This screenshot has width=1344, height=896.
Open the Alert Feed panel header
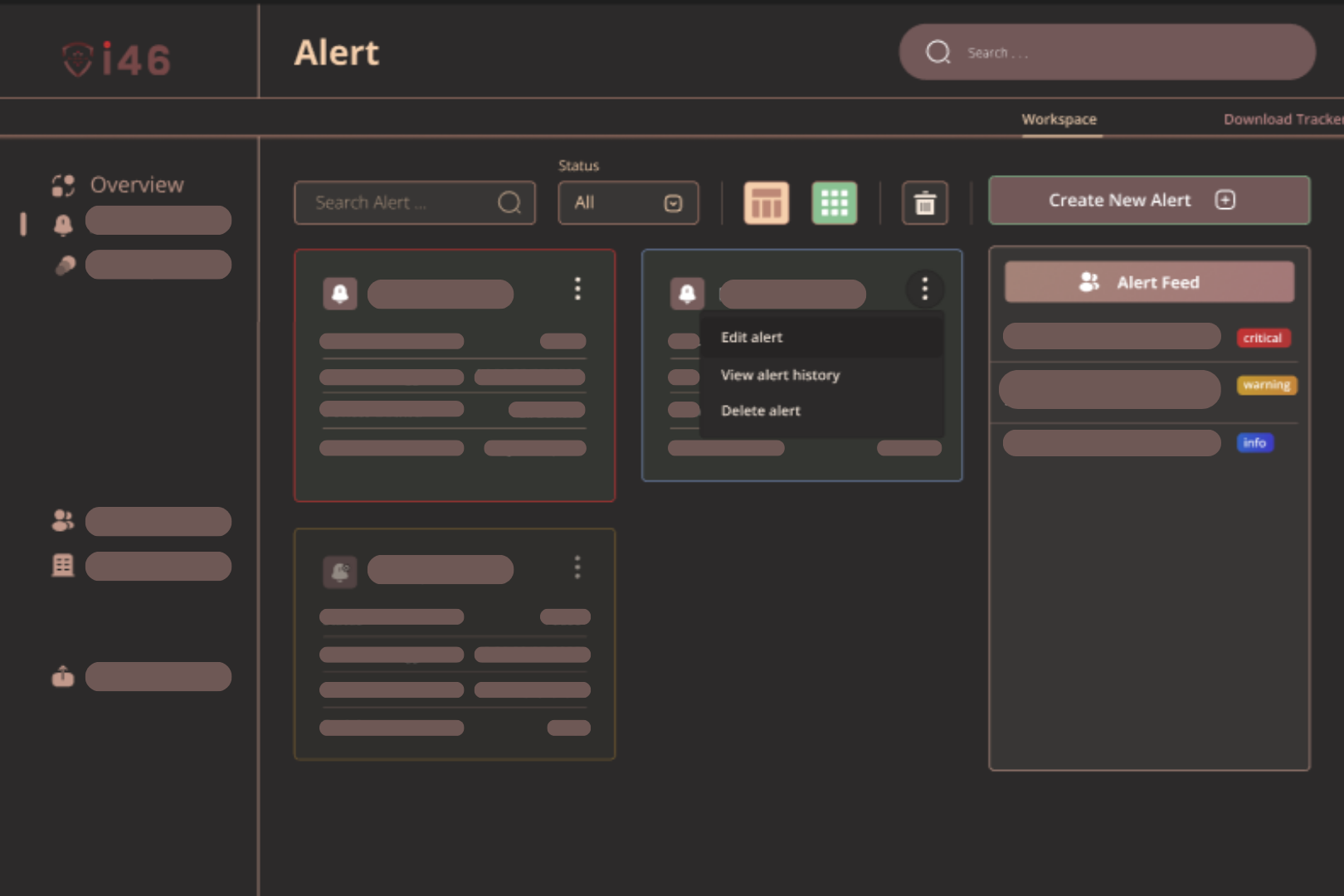pyautogui.click(x=1149, y=282)
